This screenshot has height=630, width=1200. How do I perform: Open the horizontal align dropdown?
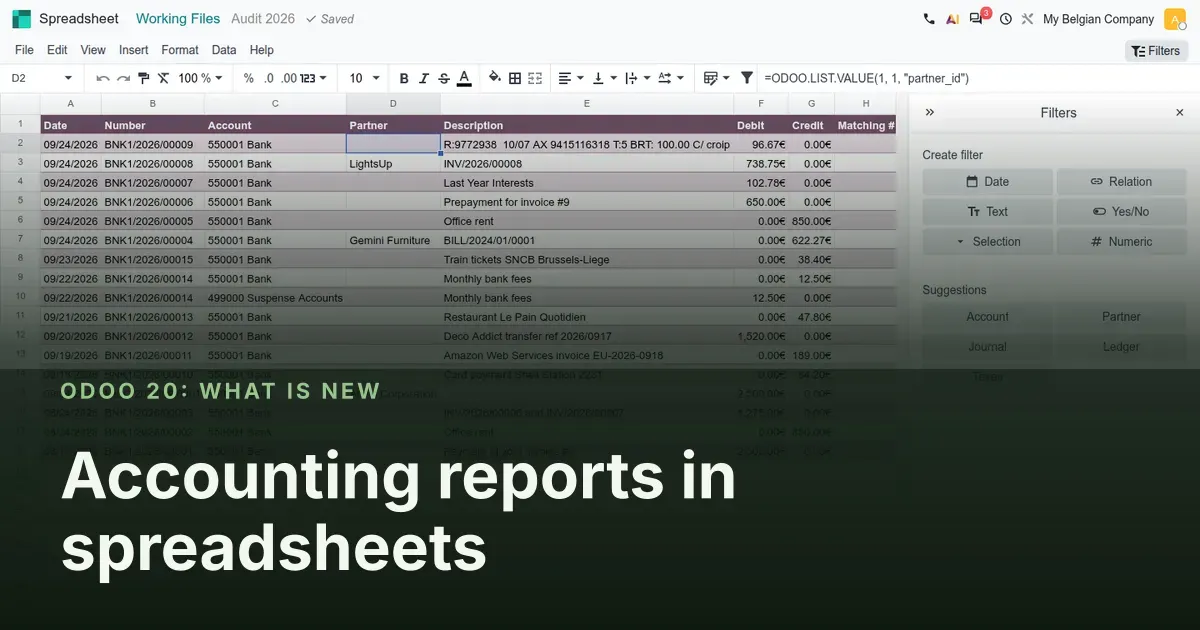[571, 78]
